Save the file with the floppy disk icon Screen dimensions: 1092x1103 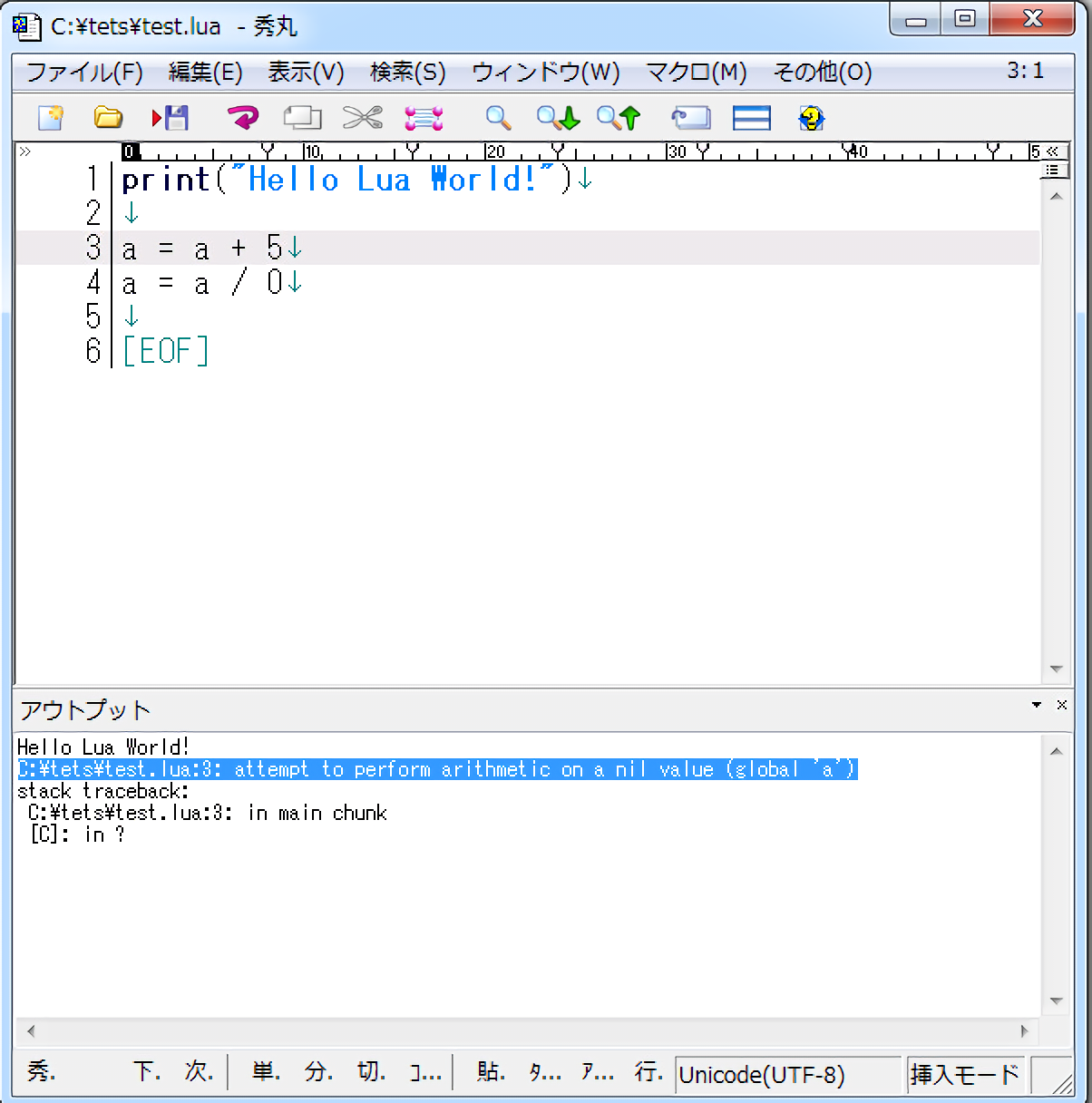click(x=171, y=118)
